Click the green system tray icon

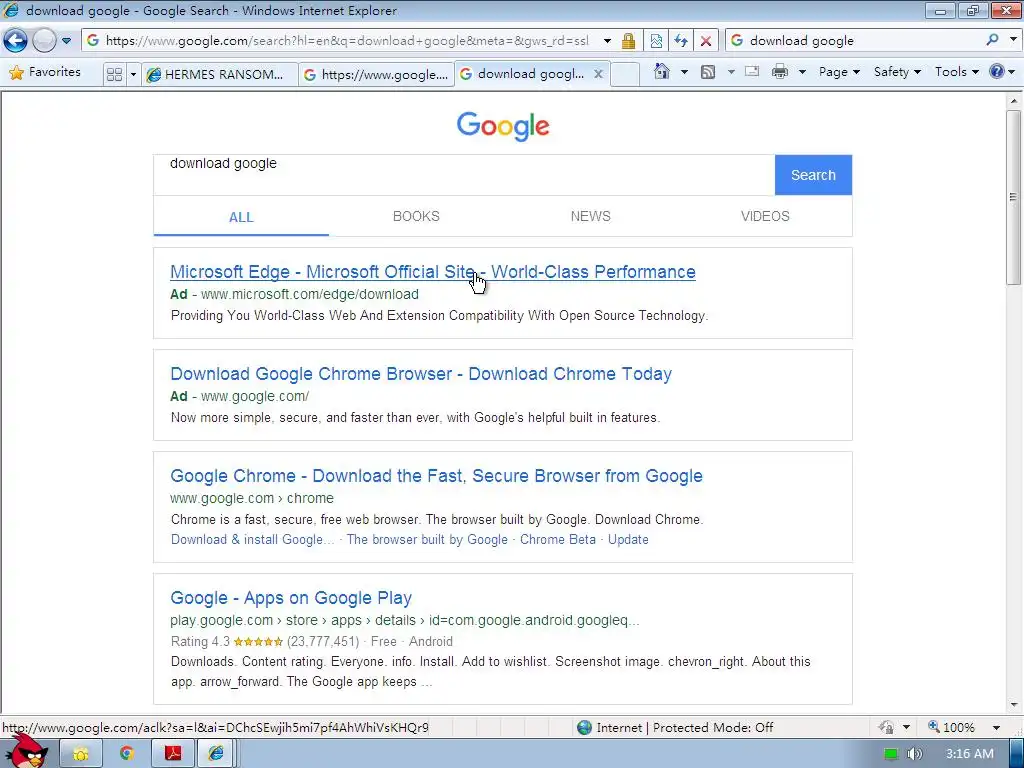click(891, 754)
